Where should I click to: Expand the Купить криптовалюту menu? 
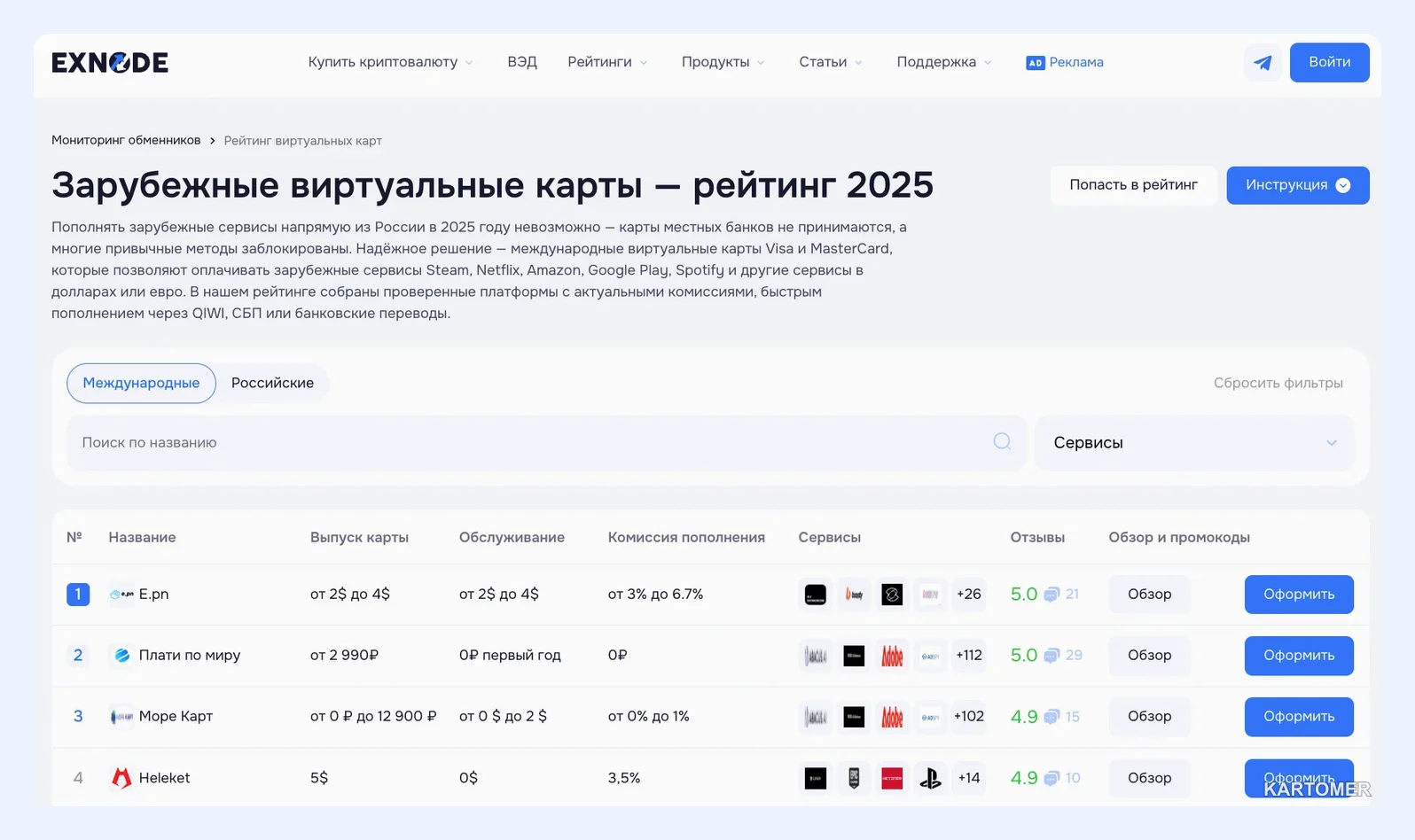390,62
